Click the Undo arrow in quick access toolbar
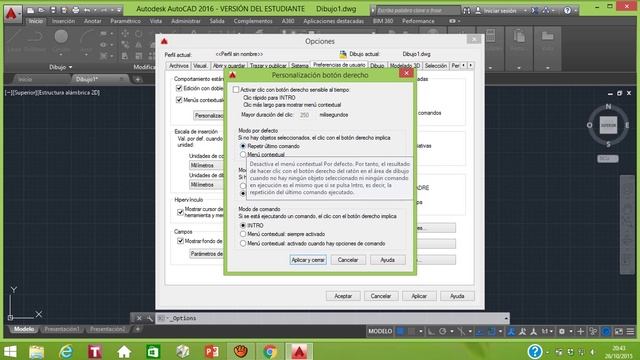 coord(87,10)
